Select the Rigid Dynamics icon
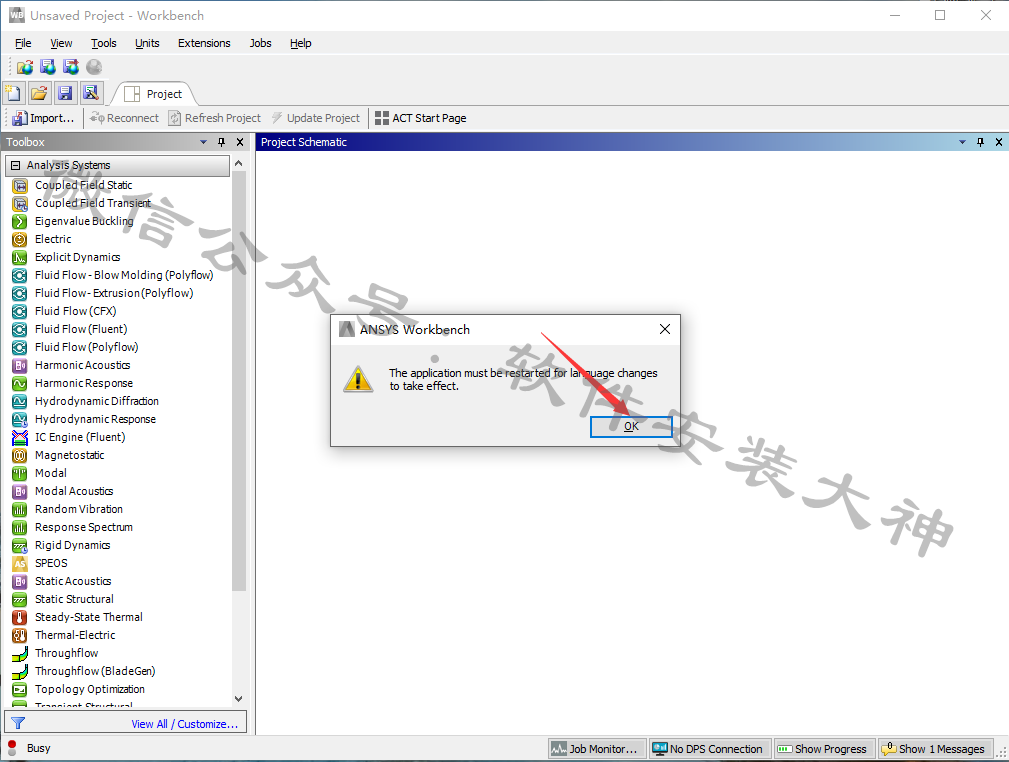Viewport: 1009px width, 762px height. tap(20, 546)
